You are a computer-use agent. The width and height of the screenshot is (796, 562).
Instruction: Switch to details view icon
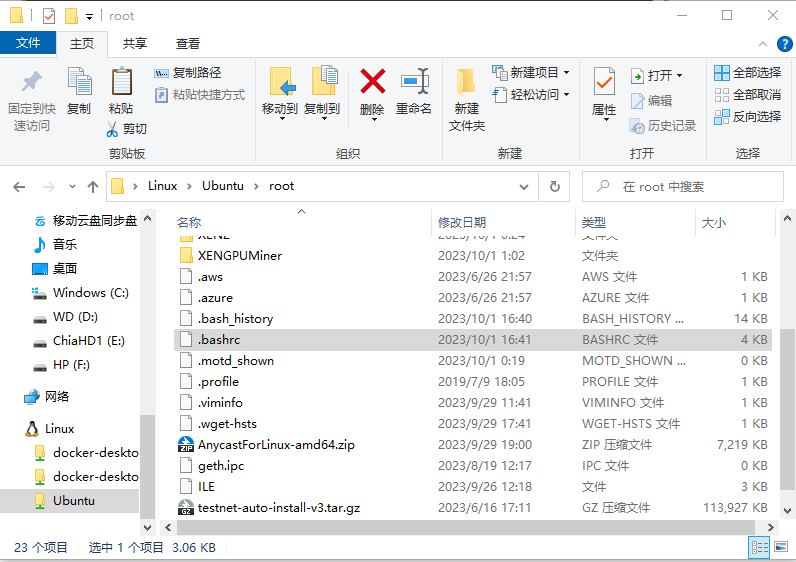coord(759,547)
